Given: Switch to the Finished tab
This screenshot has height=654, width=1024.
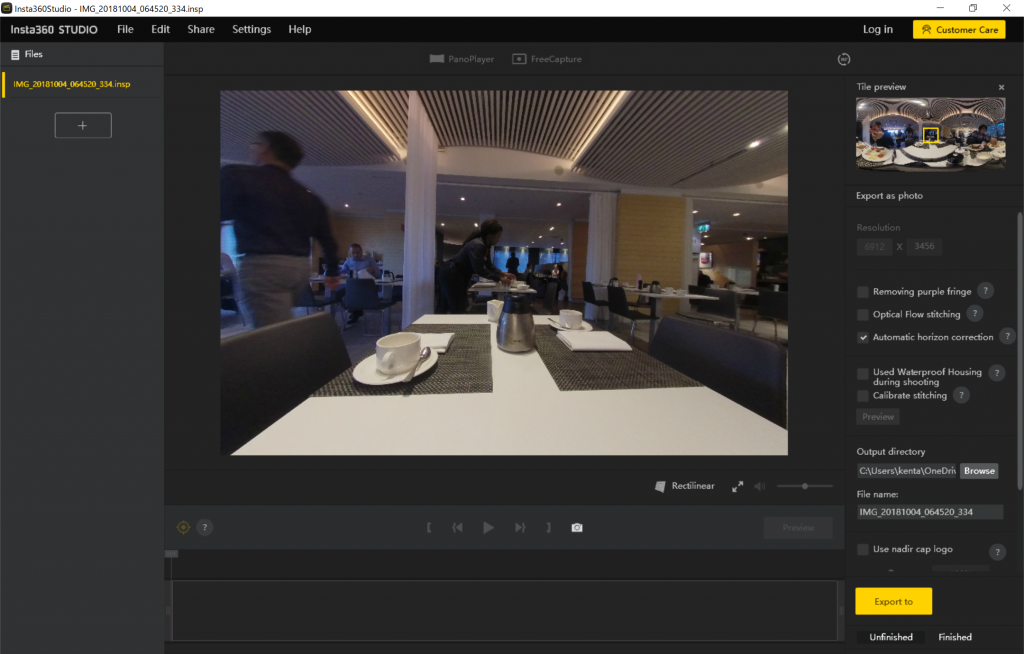Looking at the screenshot, I should pos(954,637).
